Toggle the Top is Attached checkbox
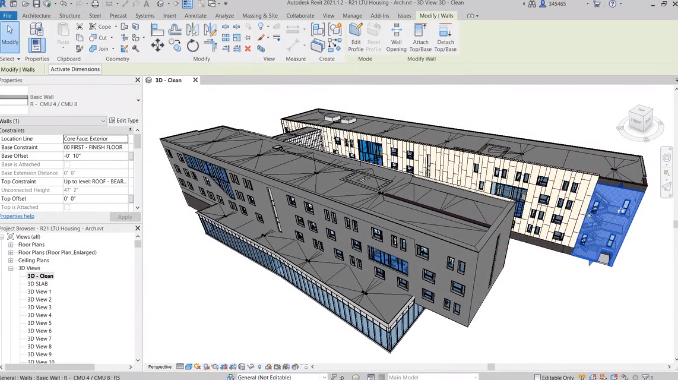 click(67, 207)
